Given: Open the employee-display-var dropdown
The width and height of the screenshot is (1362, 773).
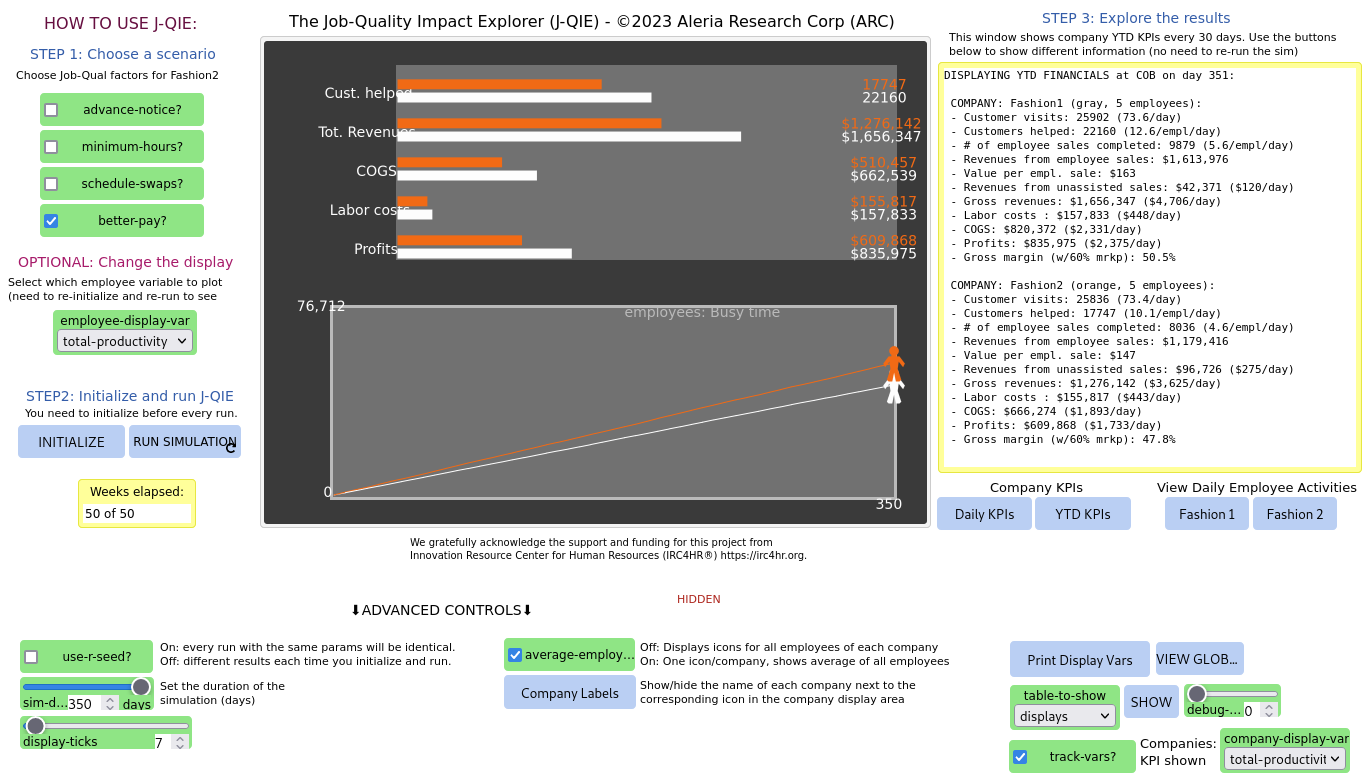Looking at the screenshot, I should click(125, 341).
